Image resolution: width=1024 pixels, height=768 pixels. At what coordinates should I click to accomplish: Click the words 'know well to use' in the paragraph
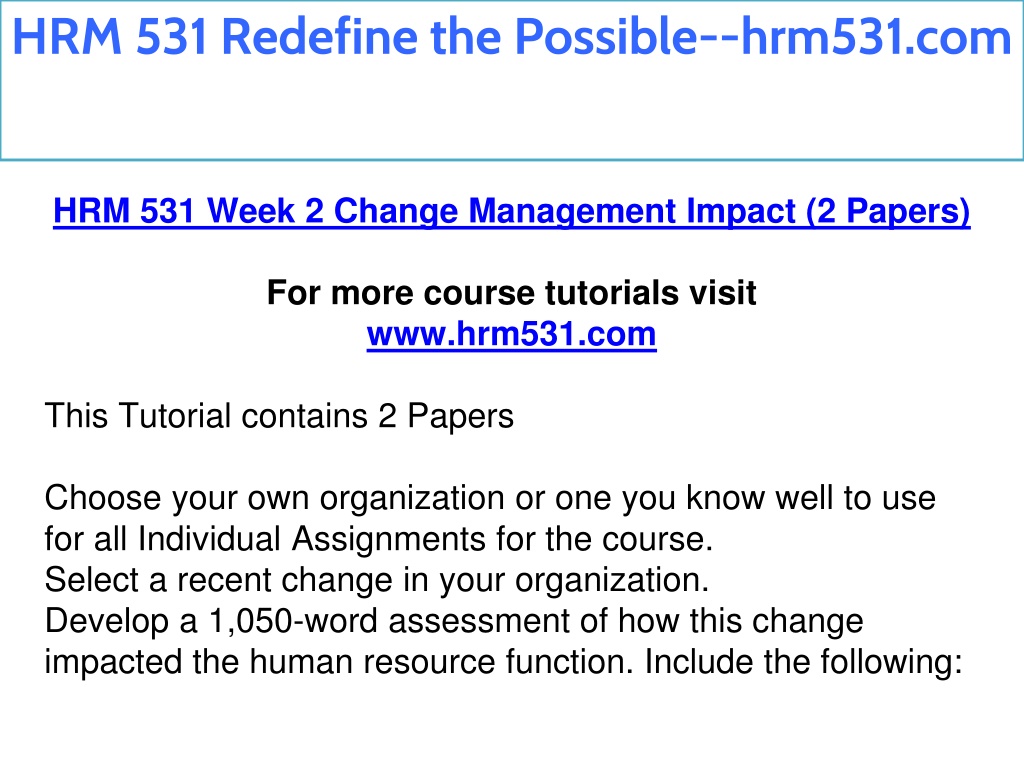point(811,498)
